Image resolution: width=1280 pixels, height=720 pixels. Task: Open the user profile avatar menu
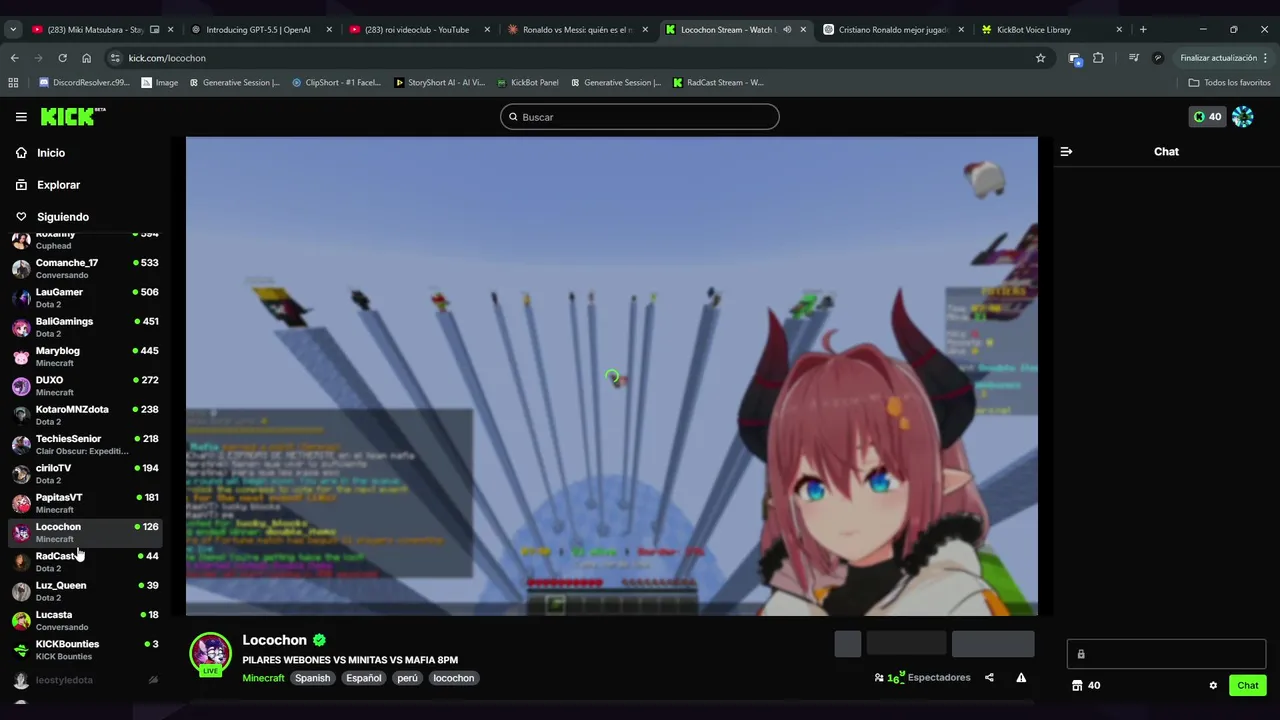(1243, 117)
